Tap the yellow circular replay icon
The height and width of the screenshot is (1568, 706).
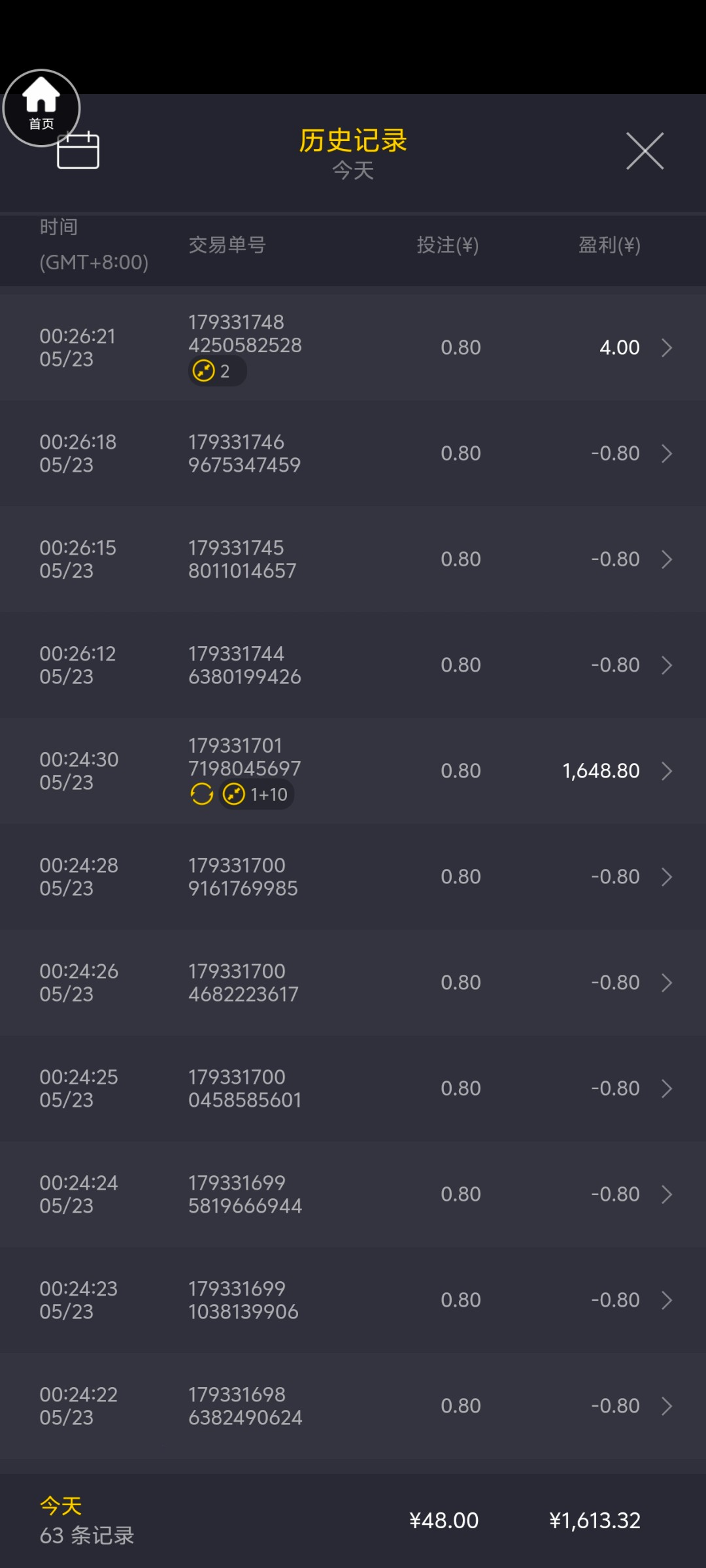pos(201,794)
